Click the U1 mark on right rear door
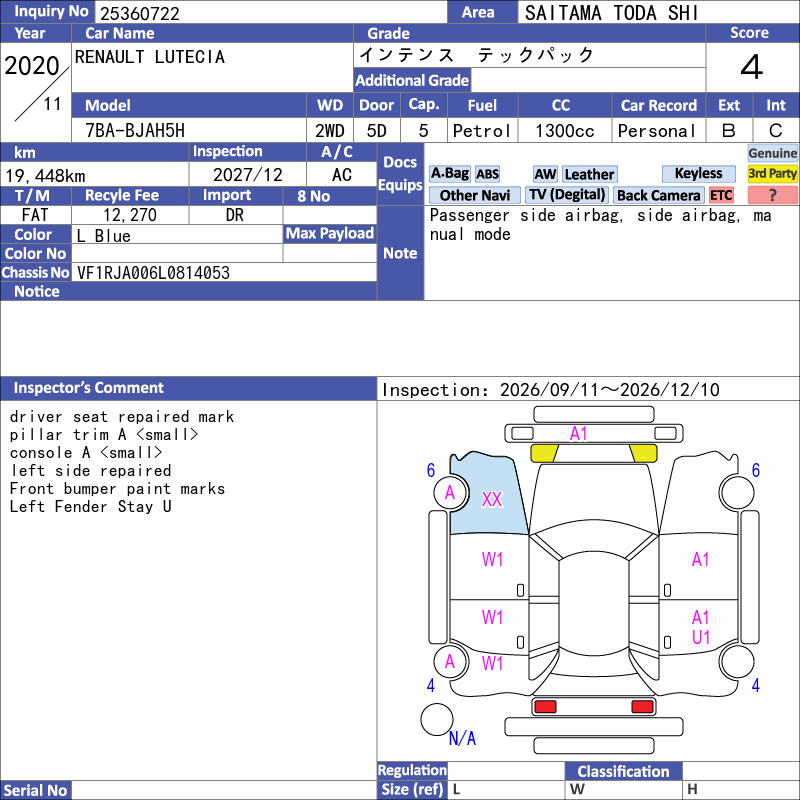The height and width of the screenshot is (800, 800). 701,637
